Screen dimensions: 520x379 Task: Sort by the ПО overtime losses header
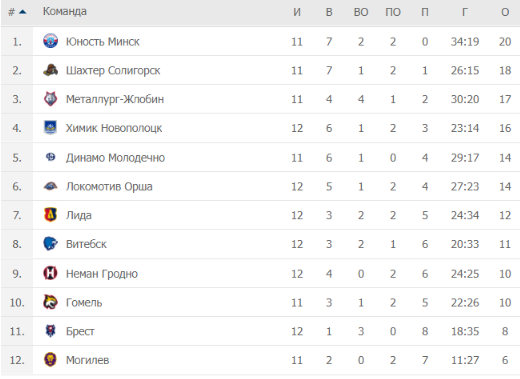click(x=393, y=12)
